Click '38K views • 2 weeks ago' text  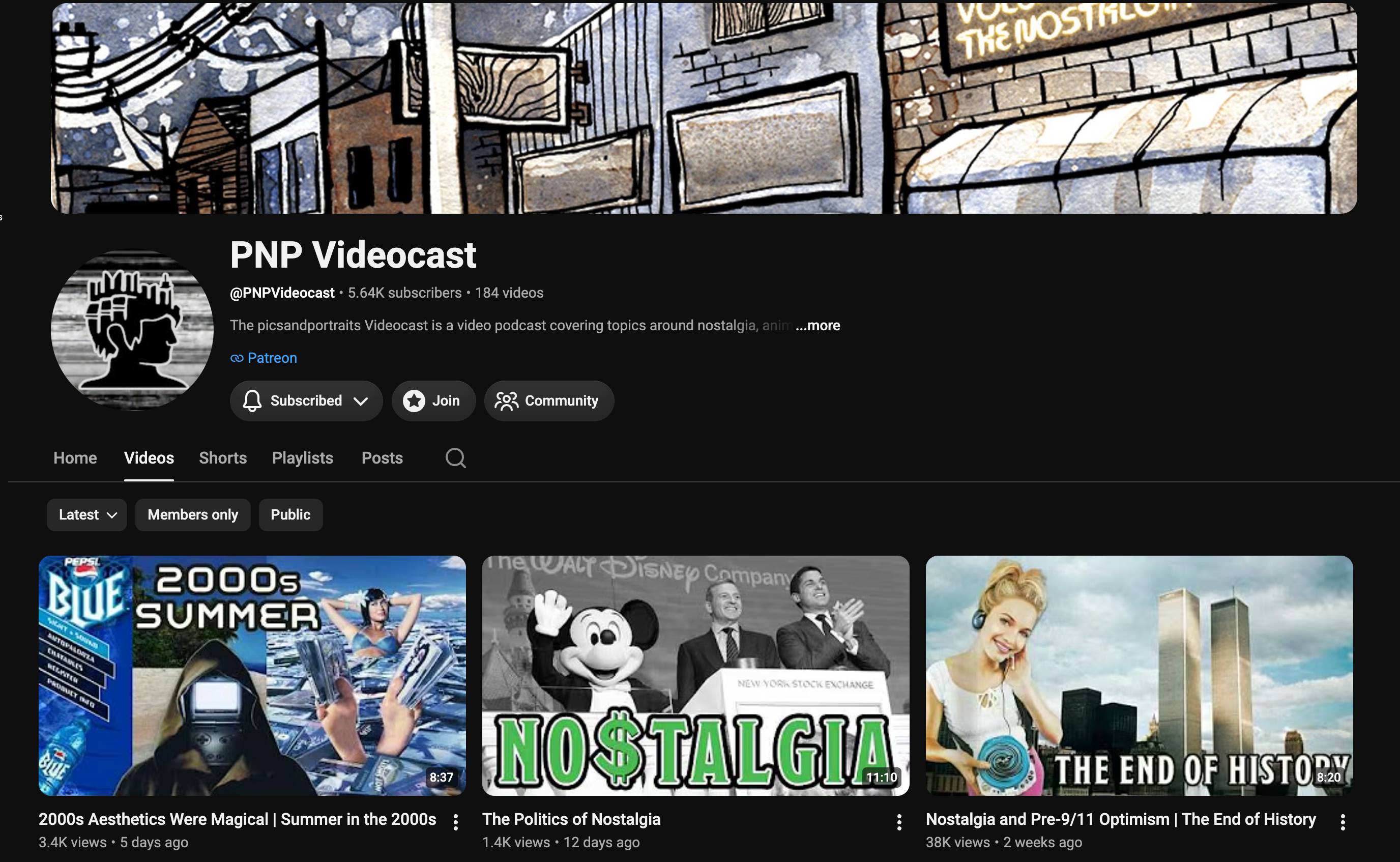click(1004, 842)
